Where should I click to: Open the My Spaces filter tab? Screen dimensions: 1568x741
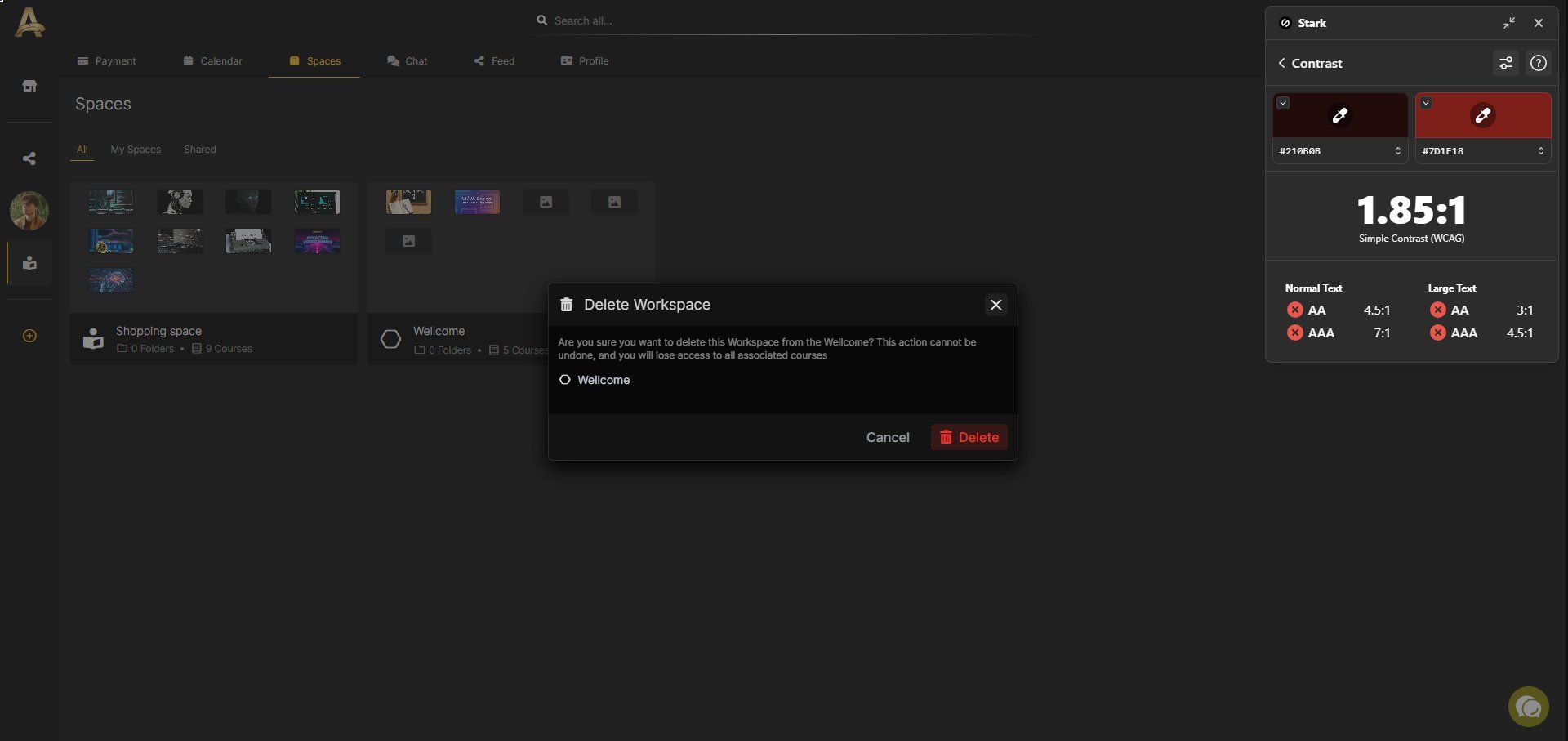136,150
